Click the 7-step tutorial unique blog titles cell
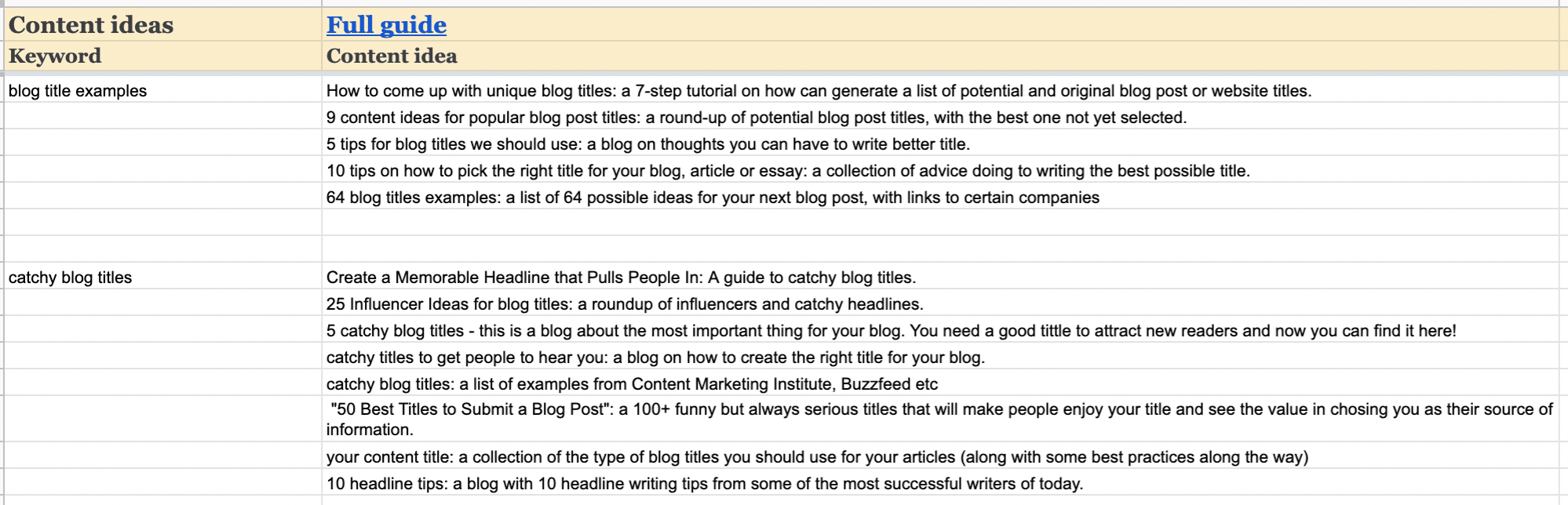 coord(939,90)
